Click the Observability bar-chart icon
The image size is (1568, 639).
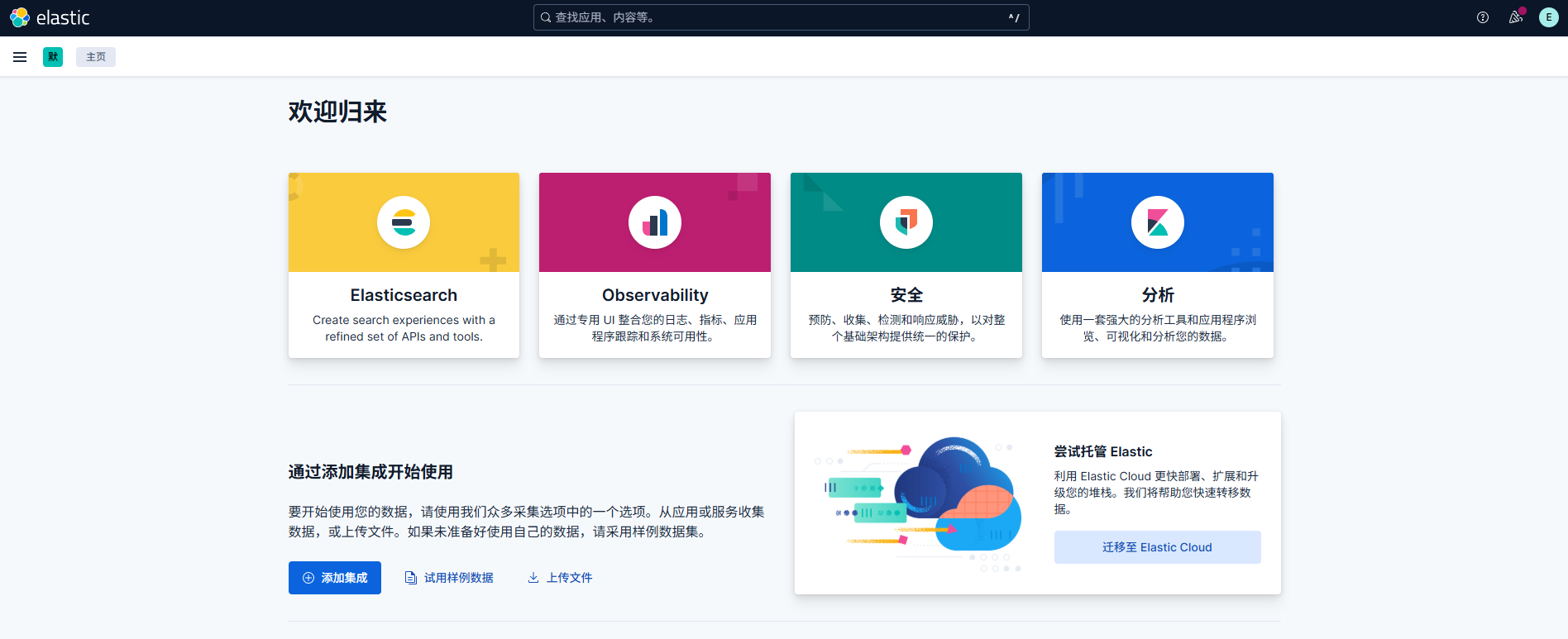(x=655, y=222)
